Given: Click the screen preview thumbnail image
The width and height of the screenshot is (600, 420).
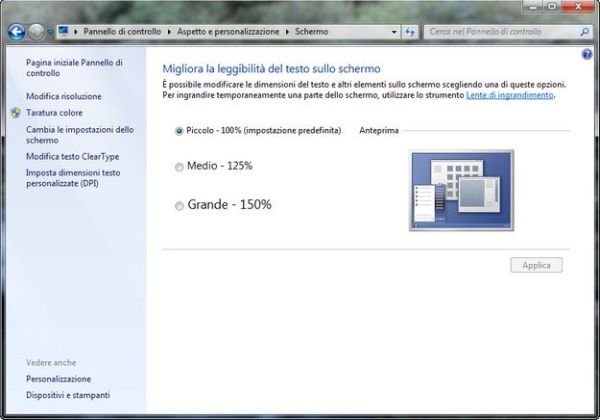Looking at the screenshot, I should point(461,190).
